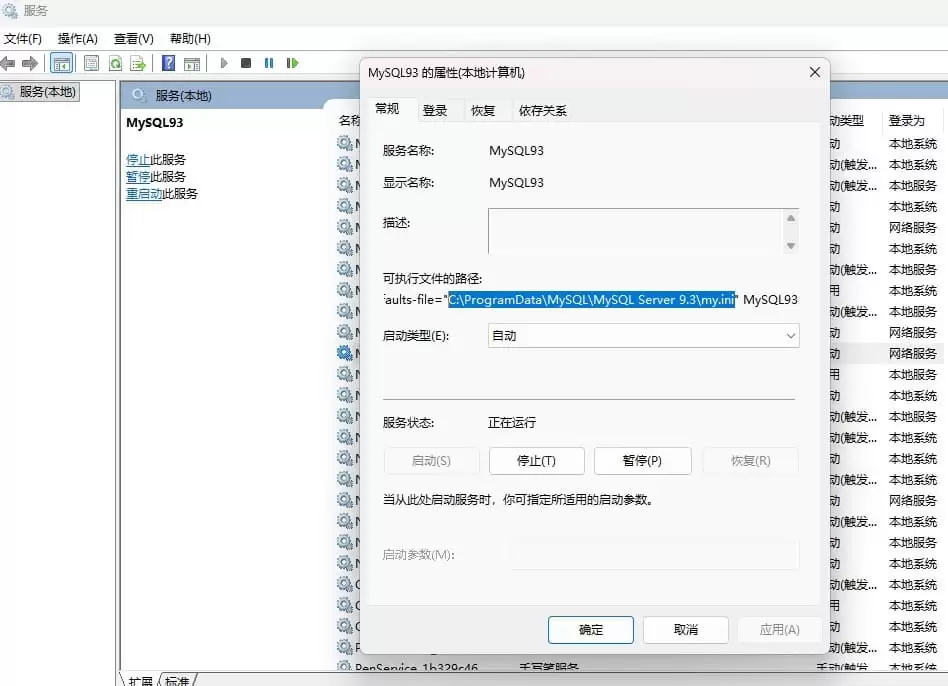The width and height of the screenshot is (948, 686).
Task: Click the 启动参数(M) input field
Action: pyautogui.click(x=655, y=554)
